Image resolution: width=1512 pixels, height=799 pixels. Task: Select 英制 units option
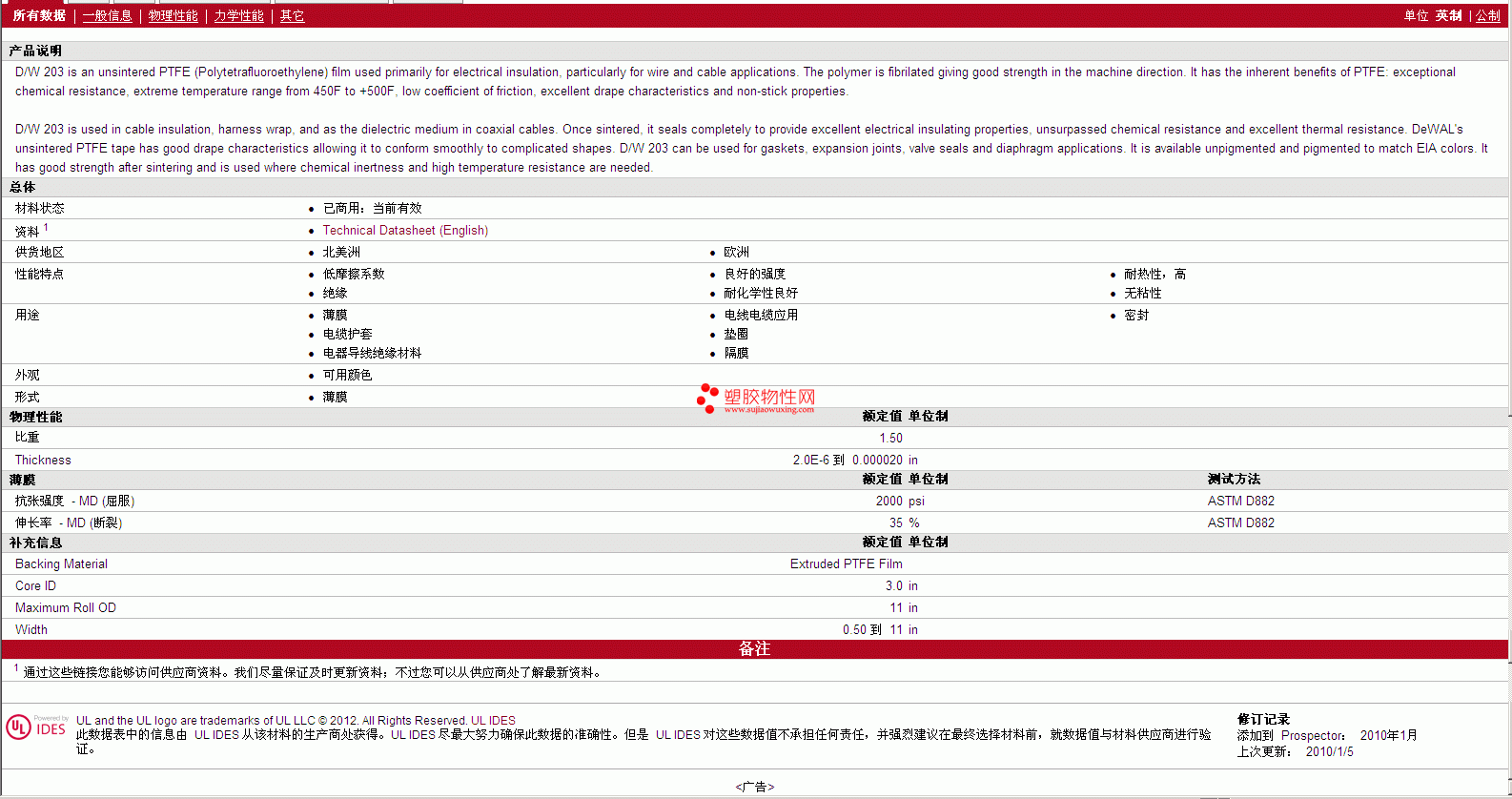tap(1448, 16)
